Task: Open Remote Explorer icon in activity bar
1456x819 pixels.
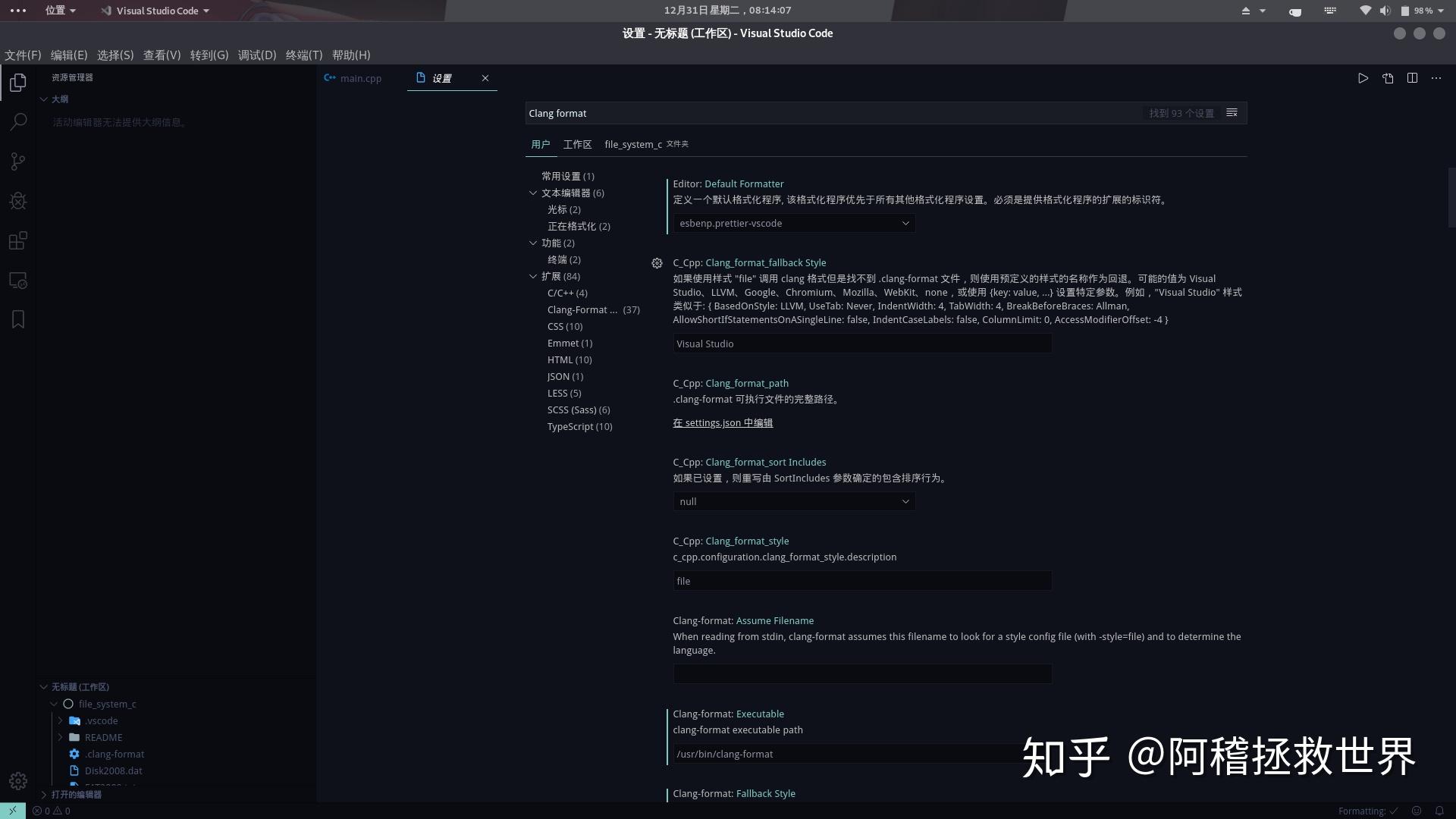Action: point(18,280)
